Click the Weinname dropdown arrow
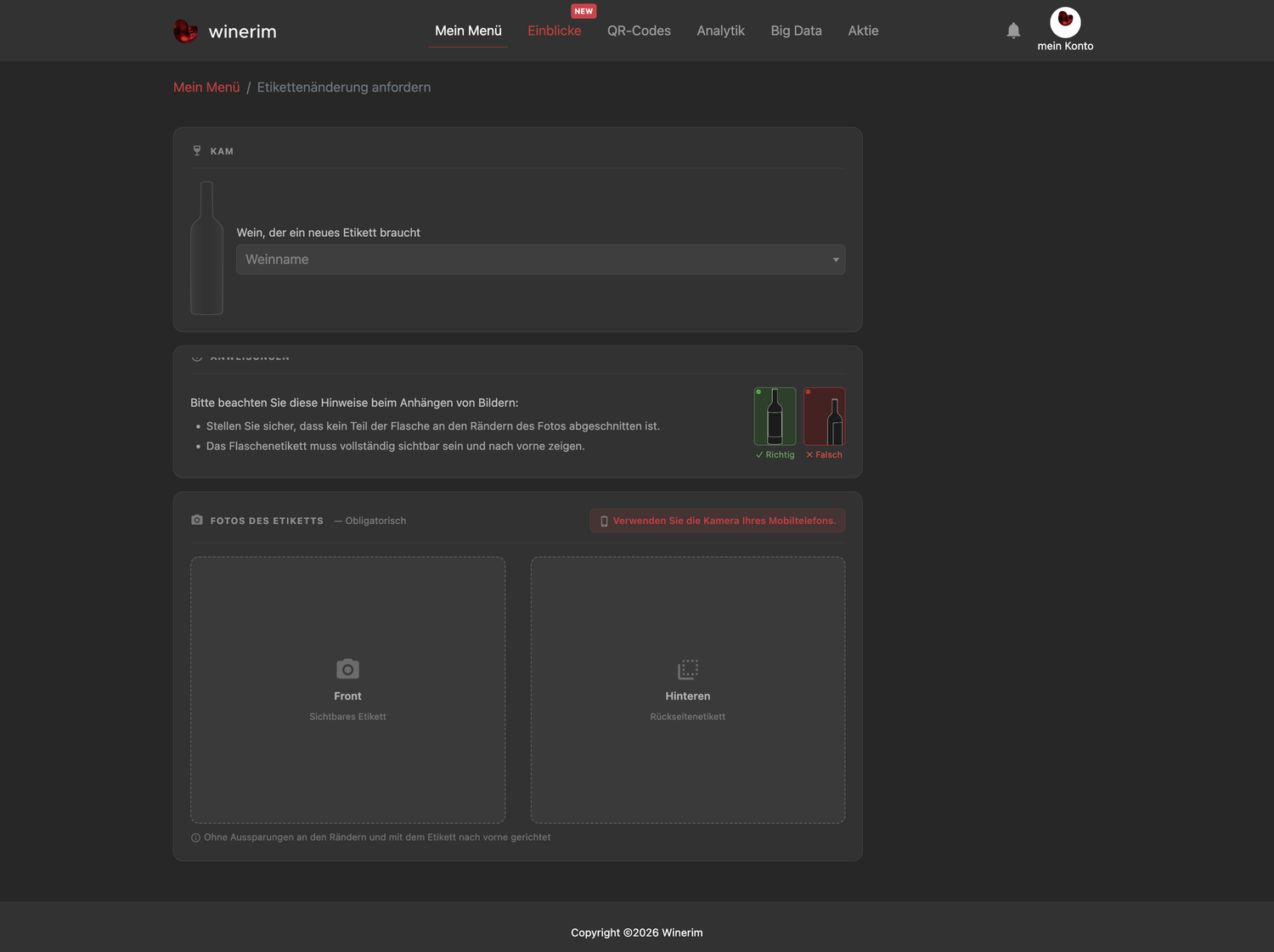The height and width of the screenshot is (952, 1274). [836, 260]
